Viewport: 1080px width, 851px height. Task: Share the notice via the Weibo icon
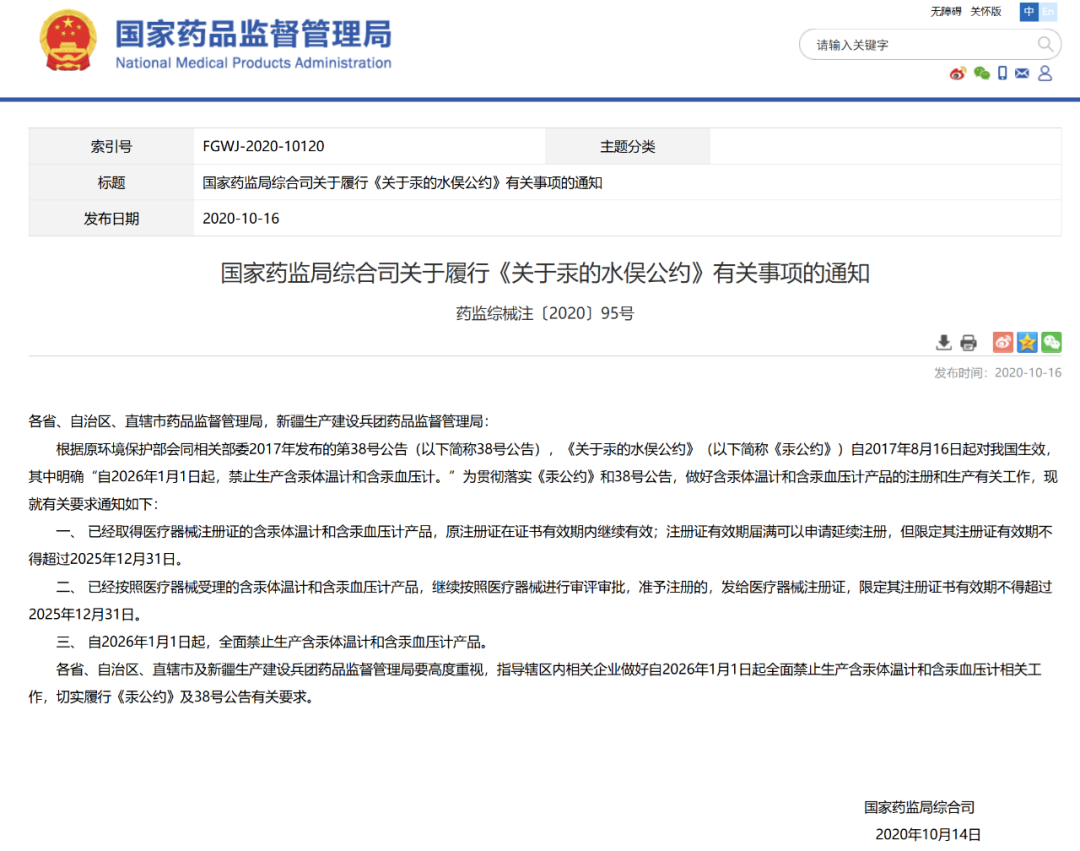pyautogui.click(x=1002, y=342)
